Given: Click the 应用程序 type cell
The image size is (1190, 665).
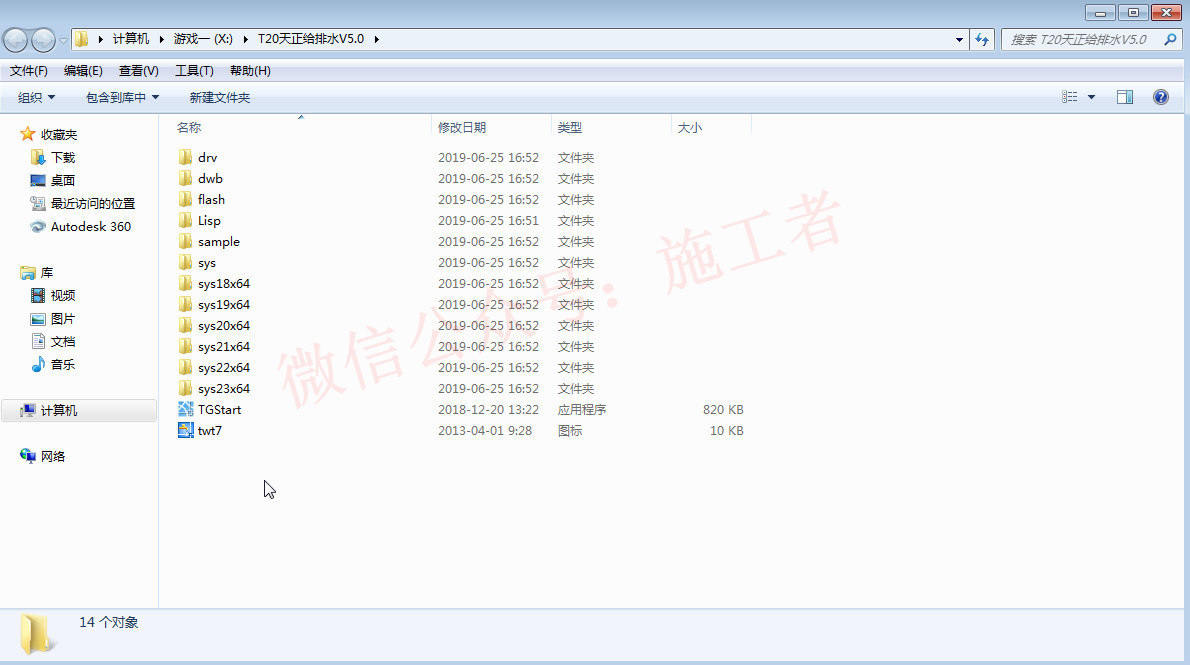Looking at the screenshot, I should 582,410.
